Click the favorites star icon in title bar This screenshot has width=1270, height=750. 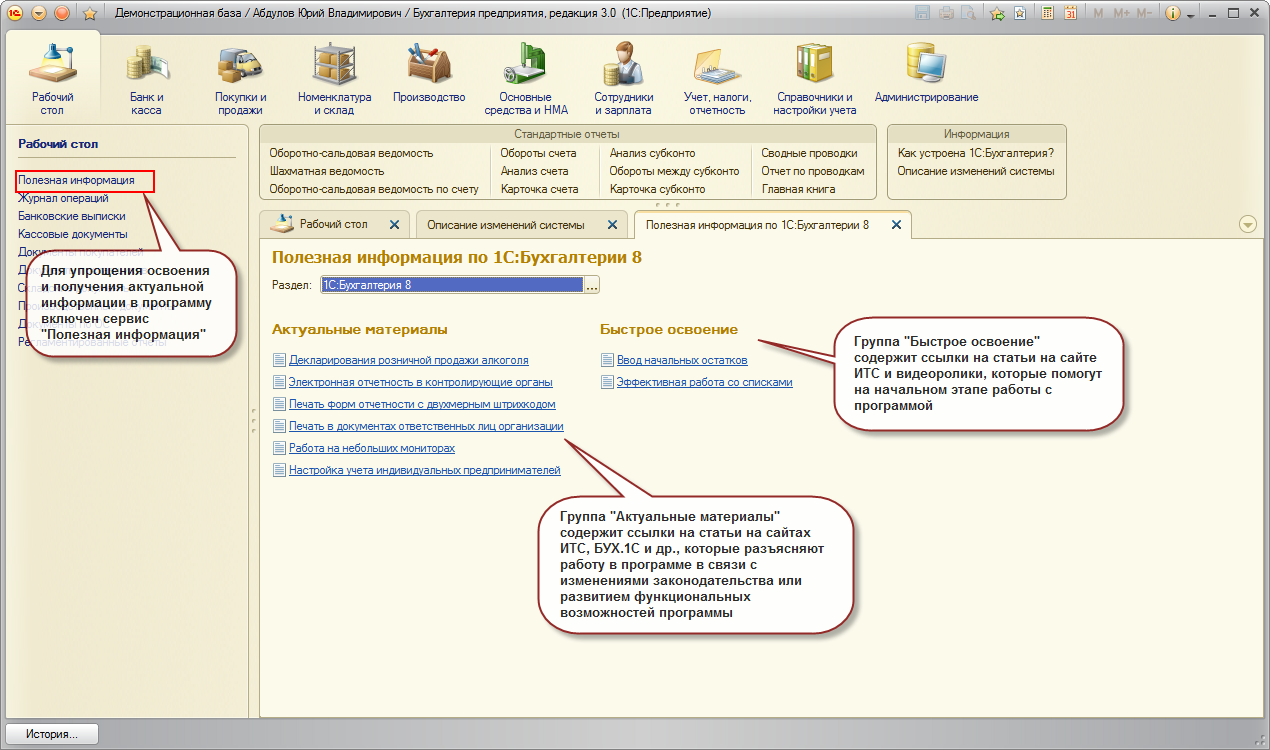pos(89,14)
